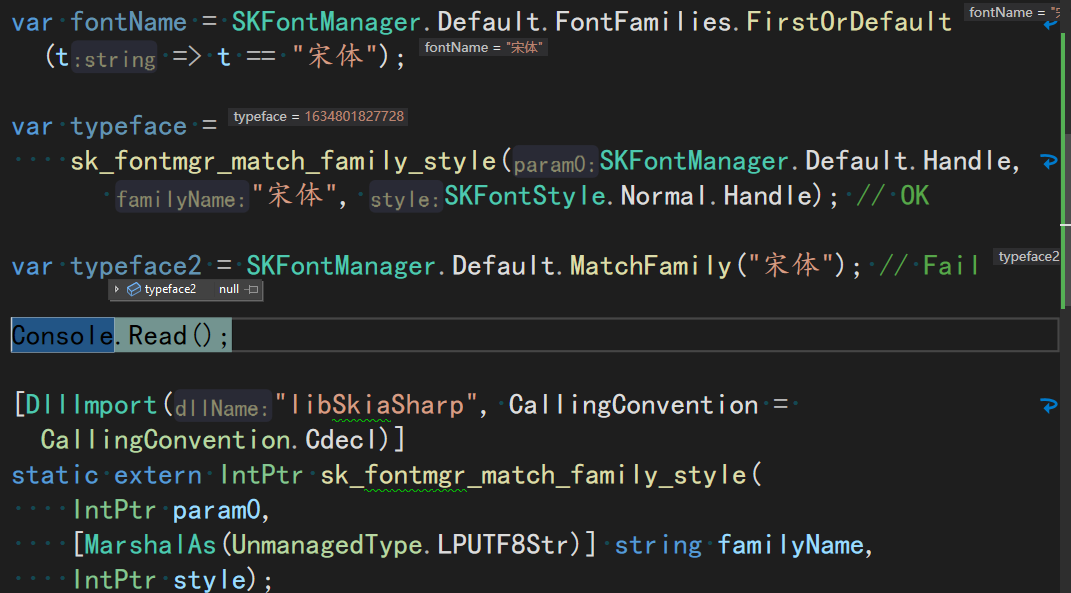Click the blue object icon beside typeface2
1071x593 pixels.
134,289
